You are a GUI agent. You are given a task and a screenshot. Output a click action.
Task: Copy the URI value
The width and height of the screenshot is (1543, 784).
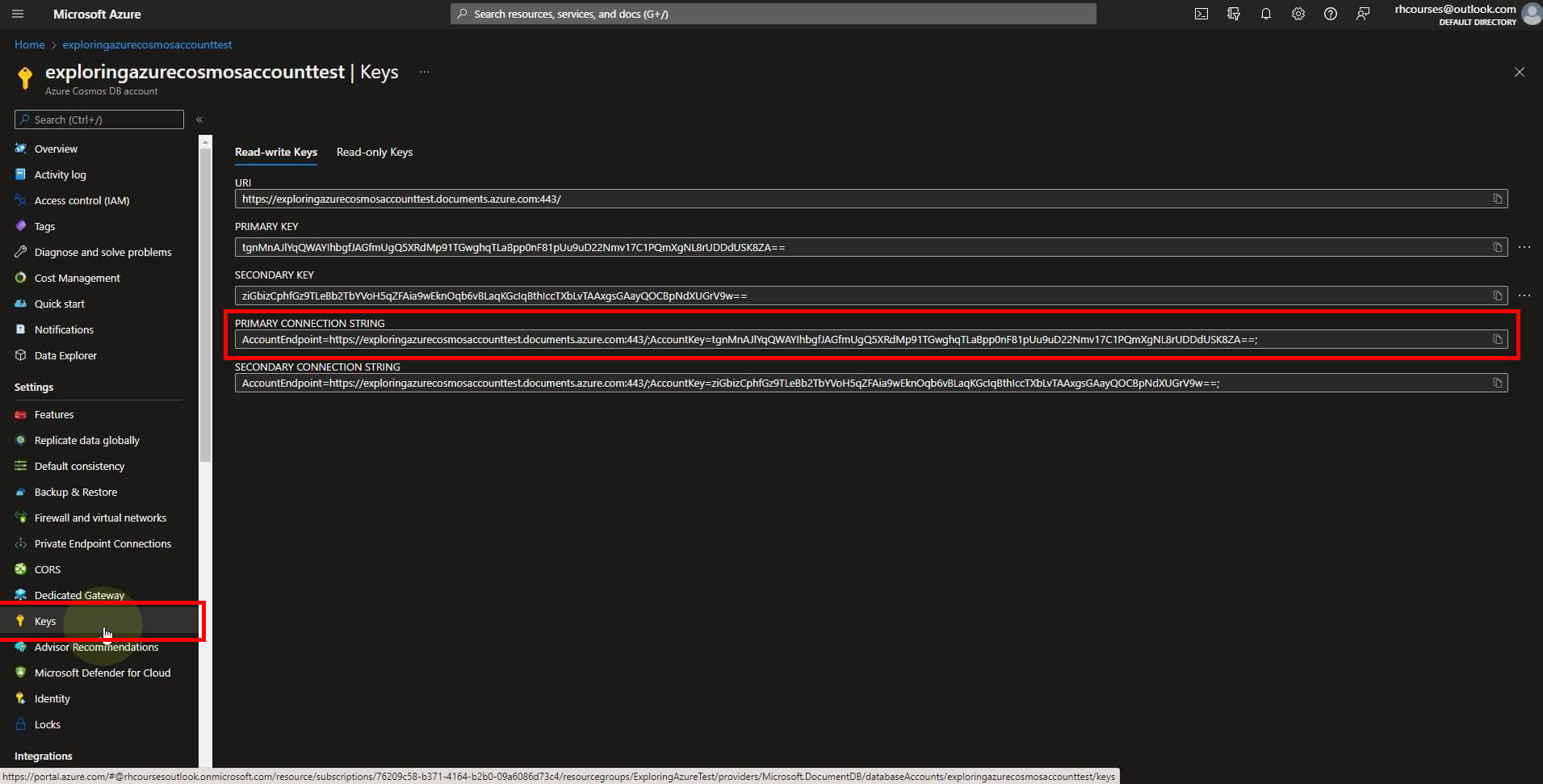click(x=1498, y=199)
